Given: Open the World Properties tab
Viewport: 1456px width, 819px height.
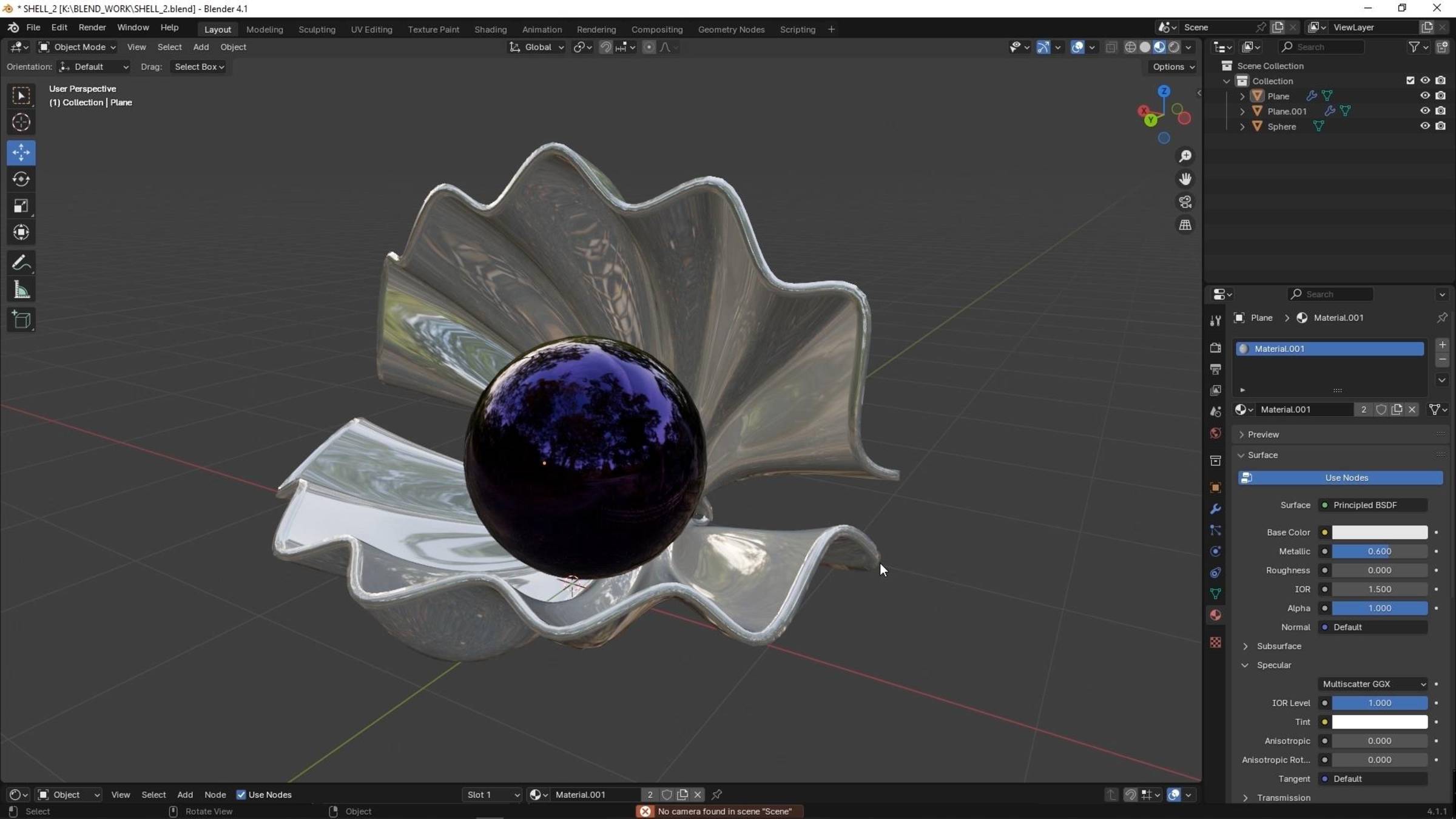Looking at the screenshot, I should [x=1215, y=433].
